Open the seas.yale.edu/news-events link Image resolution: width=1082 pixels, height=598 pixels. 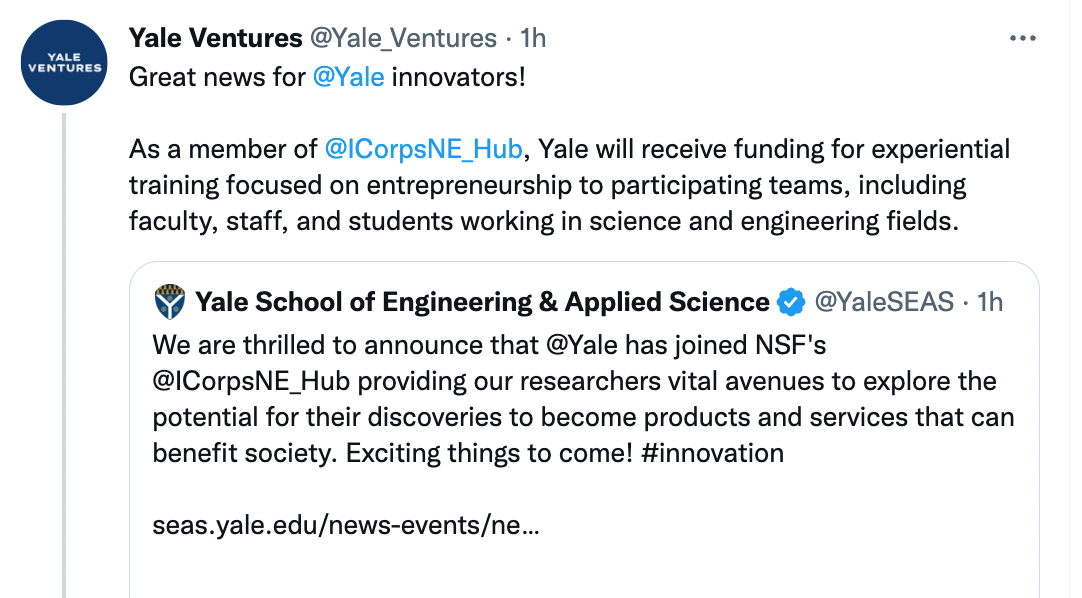point(346,525)
